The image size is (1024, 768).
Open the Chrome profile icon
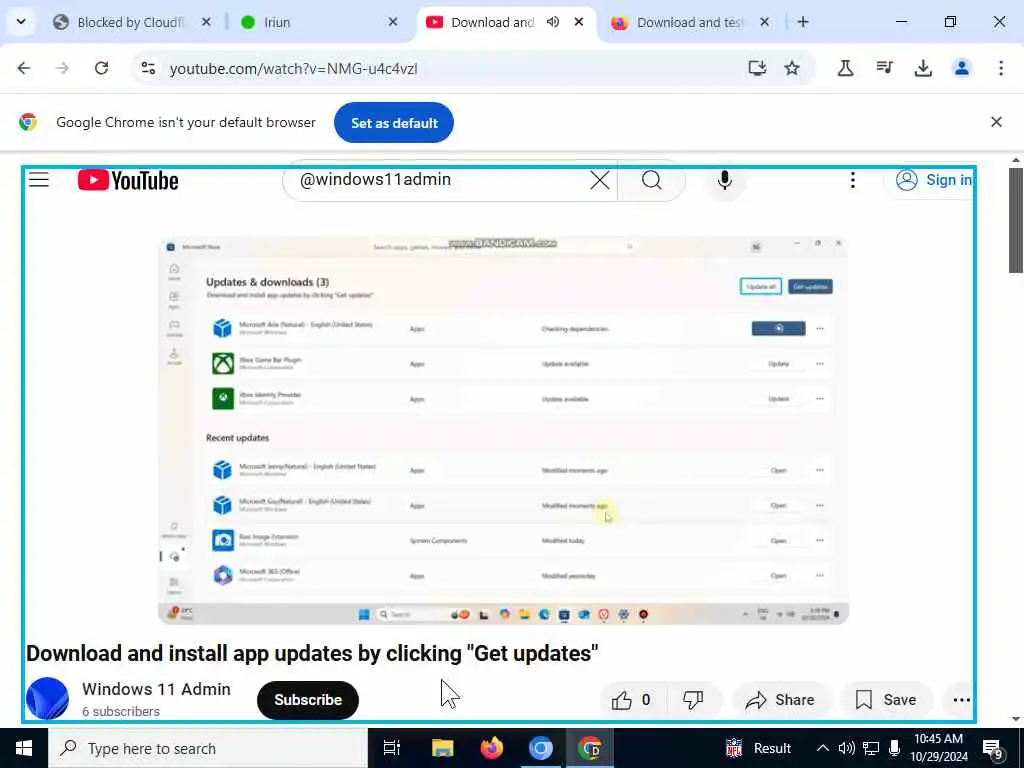[961, 68]
